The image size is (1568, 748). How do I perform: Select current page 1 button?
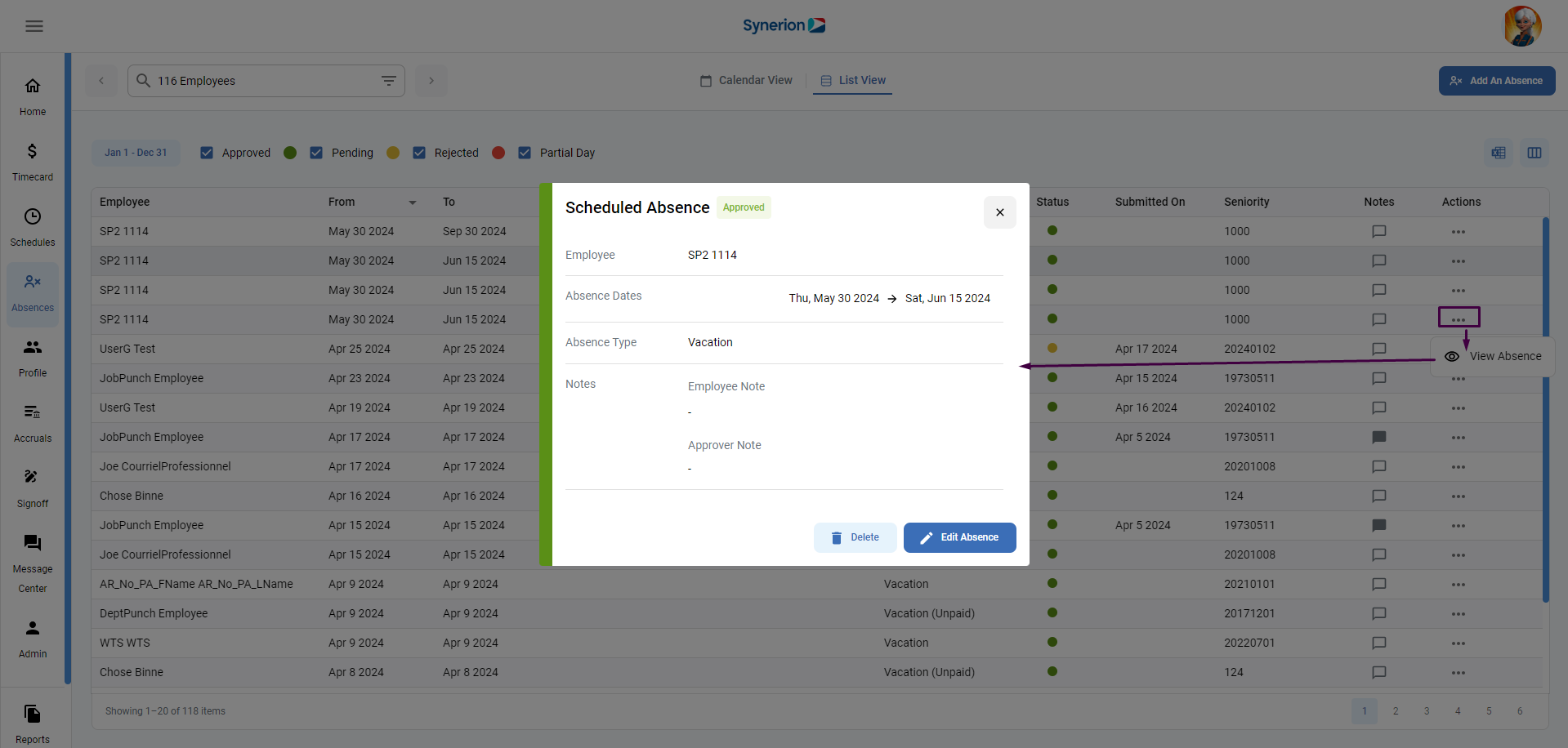point(1365,711)
